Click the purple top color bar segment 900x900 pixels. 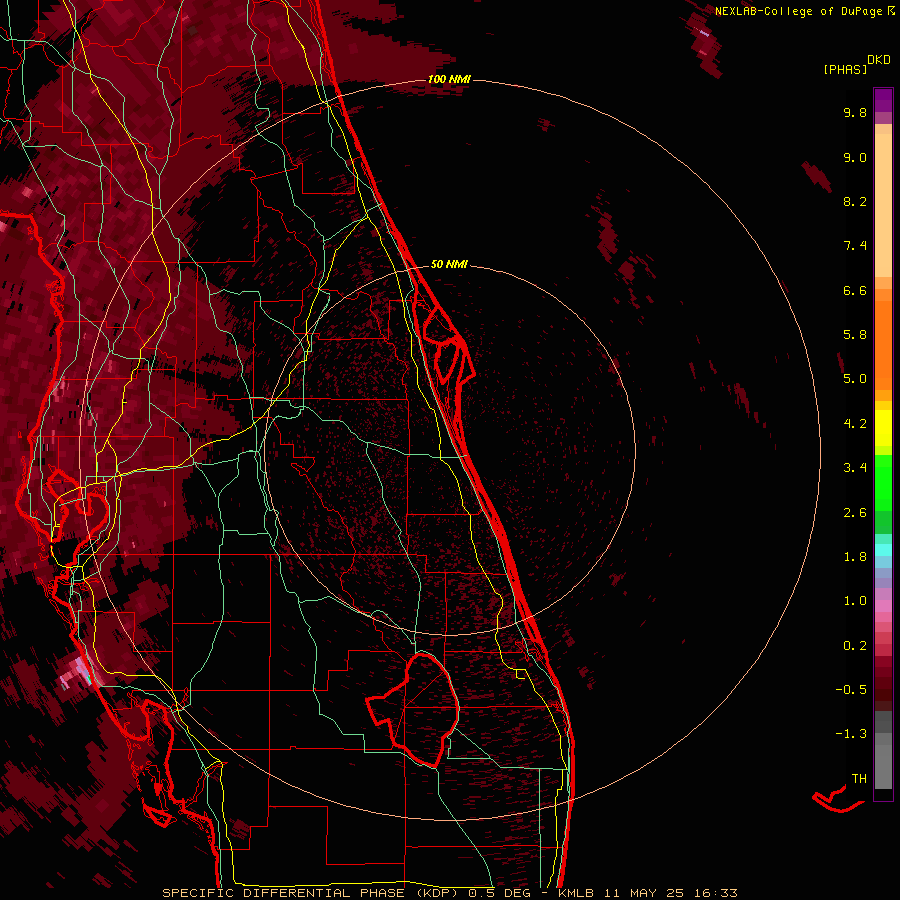pyautogui.click(x=883, y=100)
